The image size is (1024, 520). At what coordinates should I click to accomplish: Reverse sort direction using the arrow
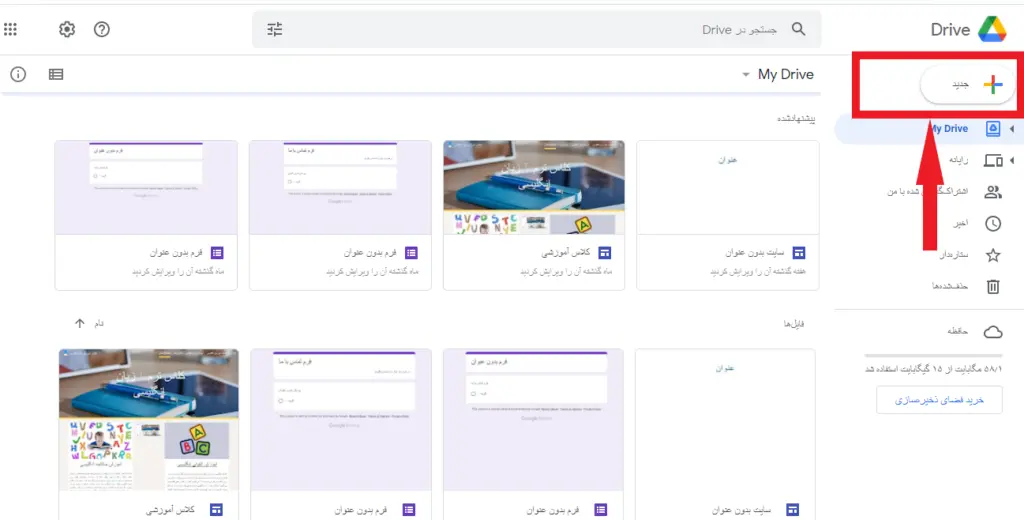pyautogui.click(x=80, y=323)
